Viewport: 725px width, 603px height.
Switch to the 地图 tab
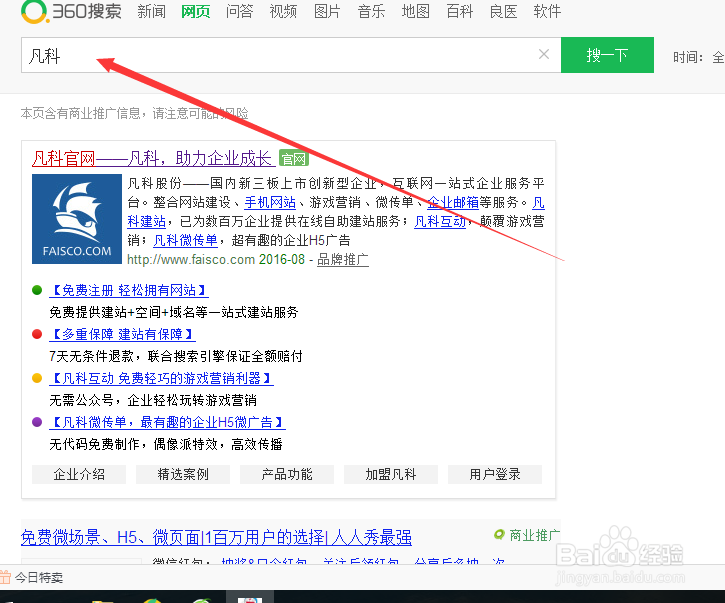(x=416, y=11)
